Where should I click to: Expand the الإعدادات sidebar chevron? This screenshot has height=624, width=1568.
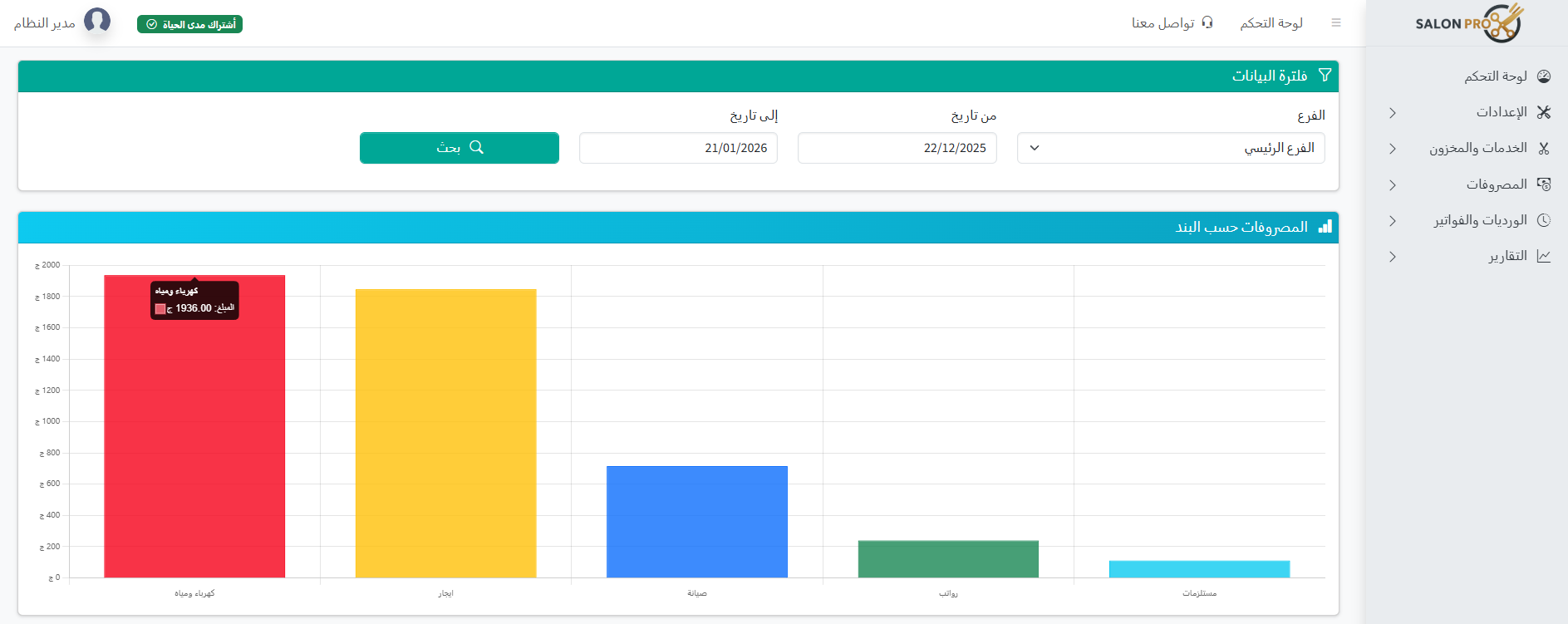pos(1393,112)
